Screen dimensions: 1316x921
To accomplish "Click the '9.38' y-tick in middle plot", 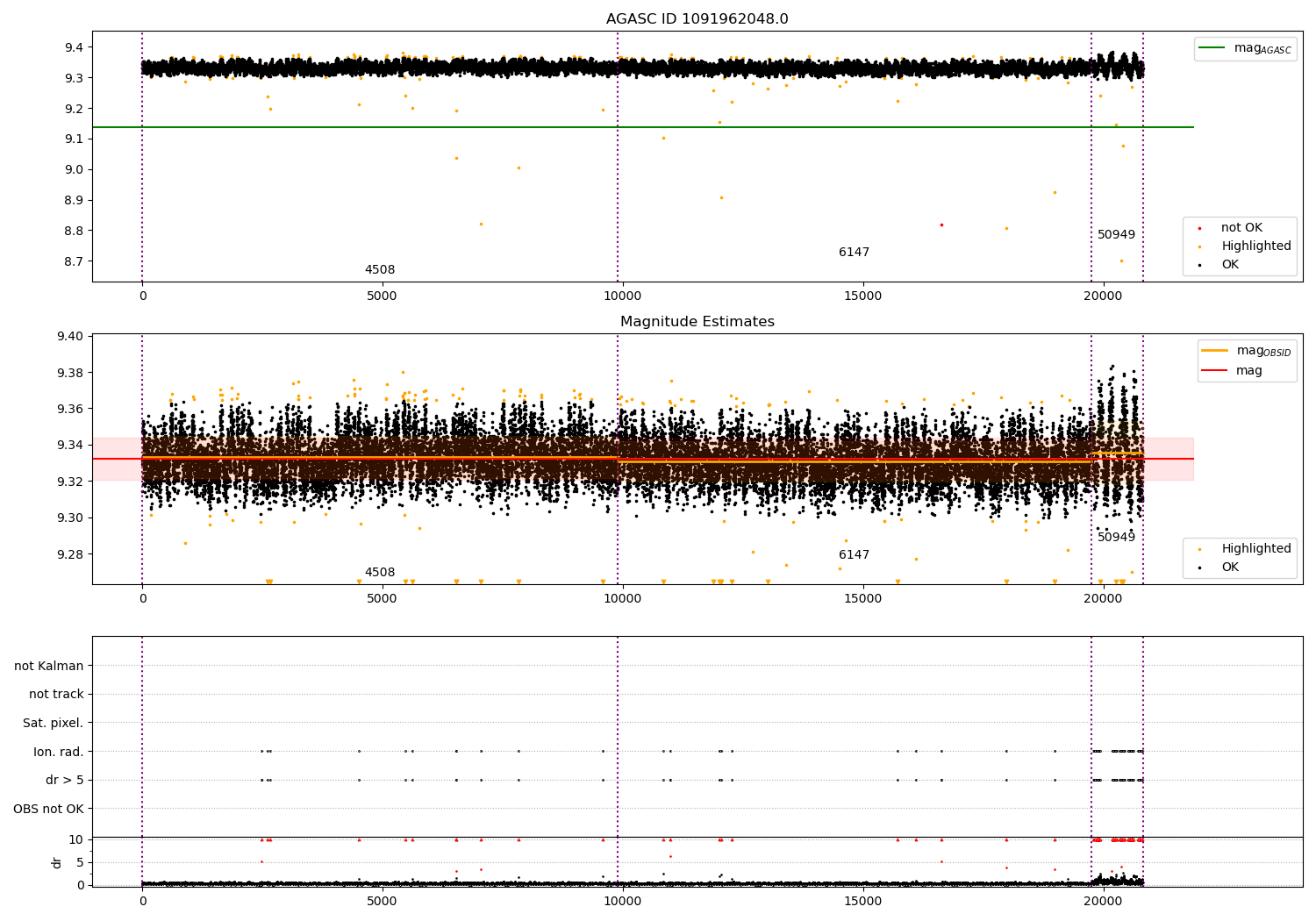I will (71, 373).
